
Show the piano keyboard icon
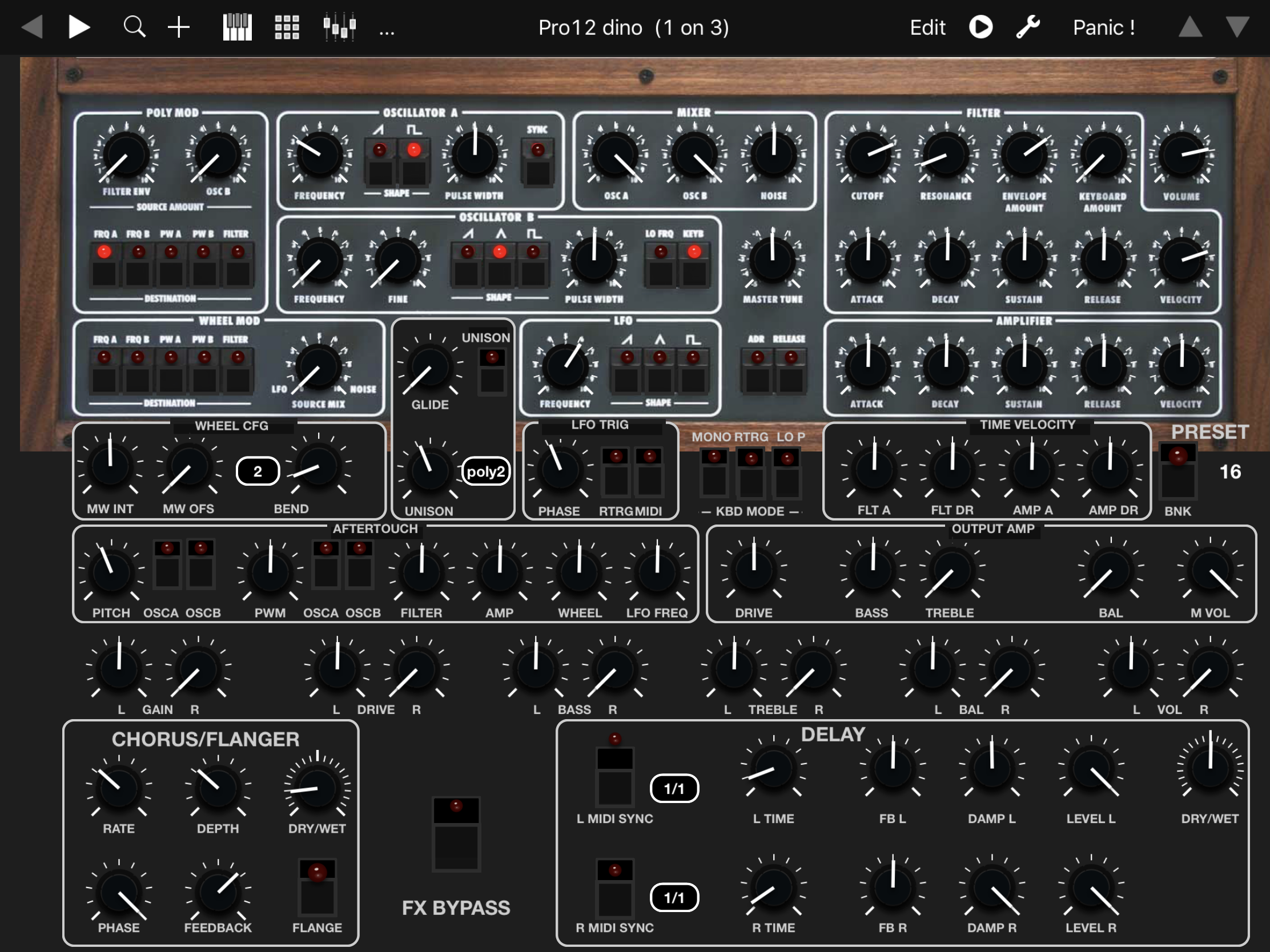click(237, 27)
